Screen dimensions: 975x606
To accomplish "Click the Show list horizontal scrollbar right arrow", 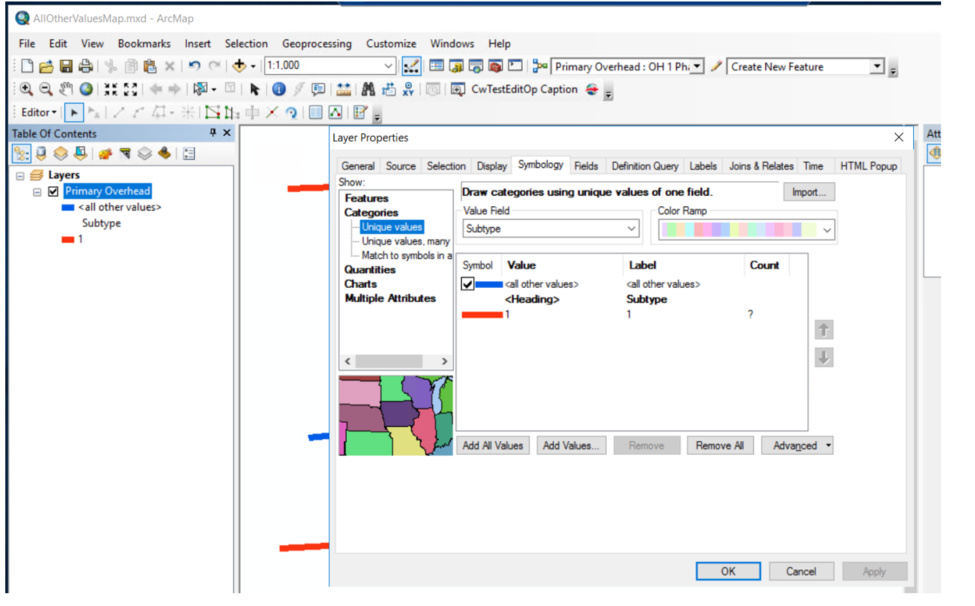I will click(444, 361).
